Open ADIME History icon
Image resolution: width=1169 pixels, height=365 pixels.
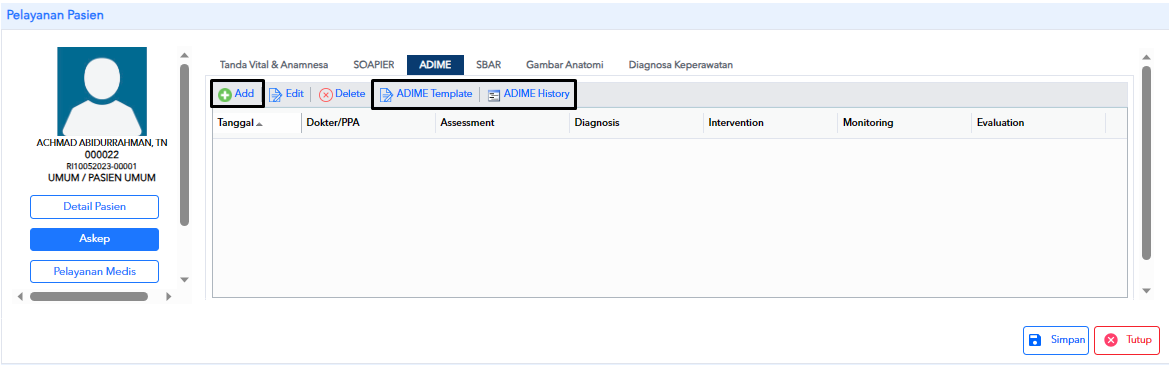click(x=494, y=95)
